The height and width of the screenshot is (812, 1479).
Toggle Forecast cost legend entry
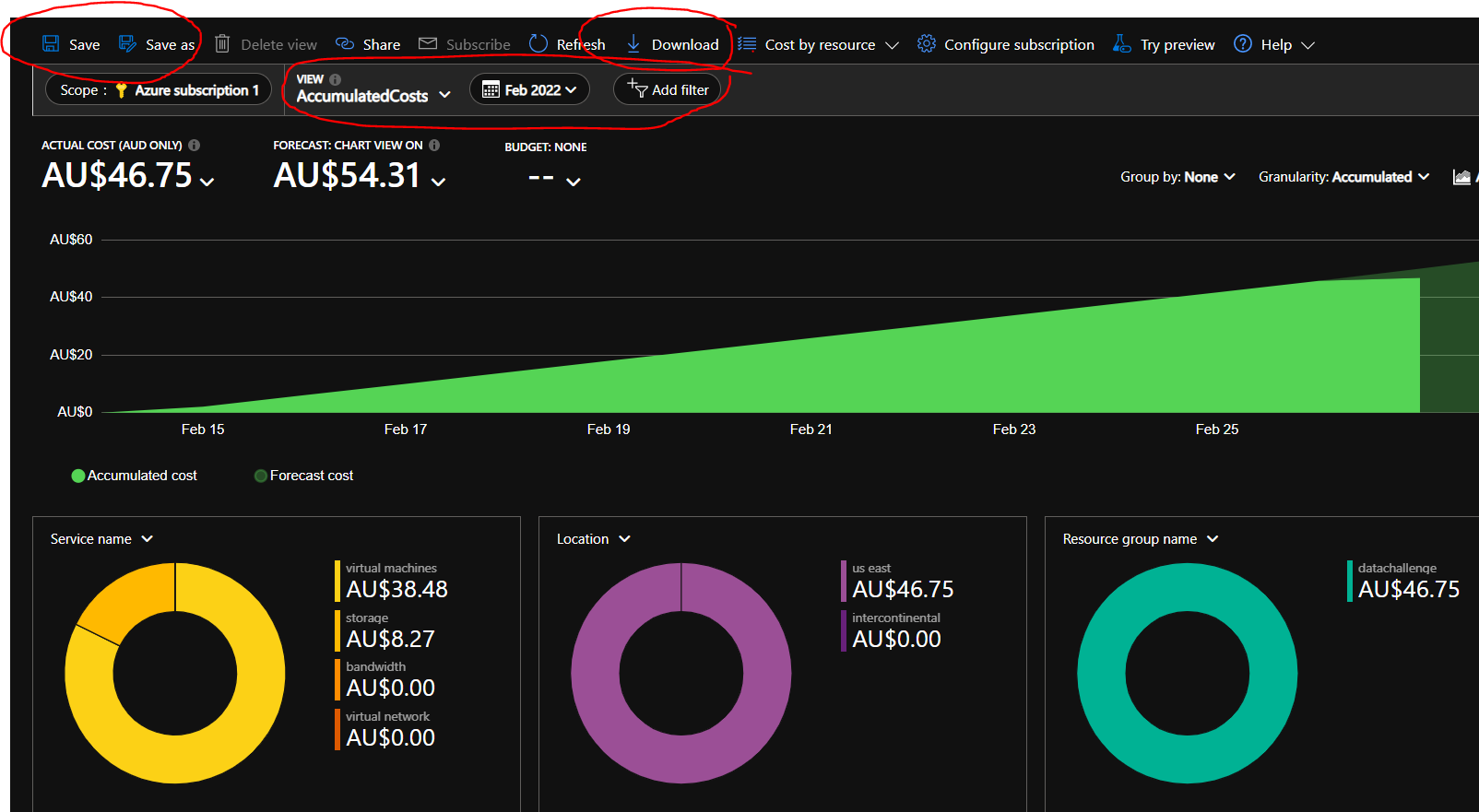(304, 476)
